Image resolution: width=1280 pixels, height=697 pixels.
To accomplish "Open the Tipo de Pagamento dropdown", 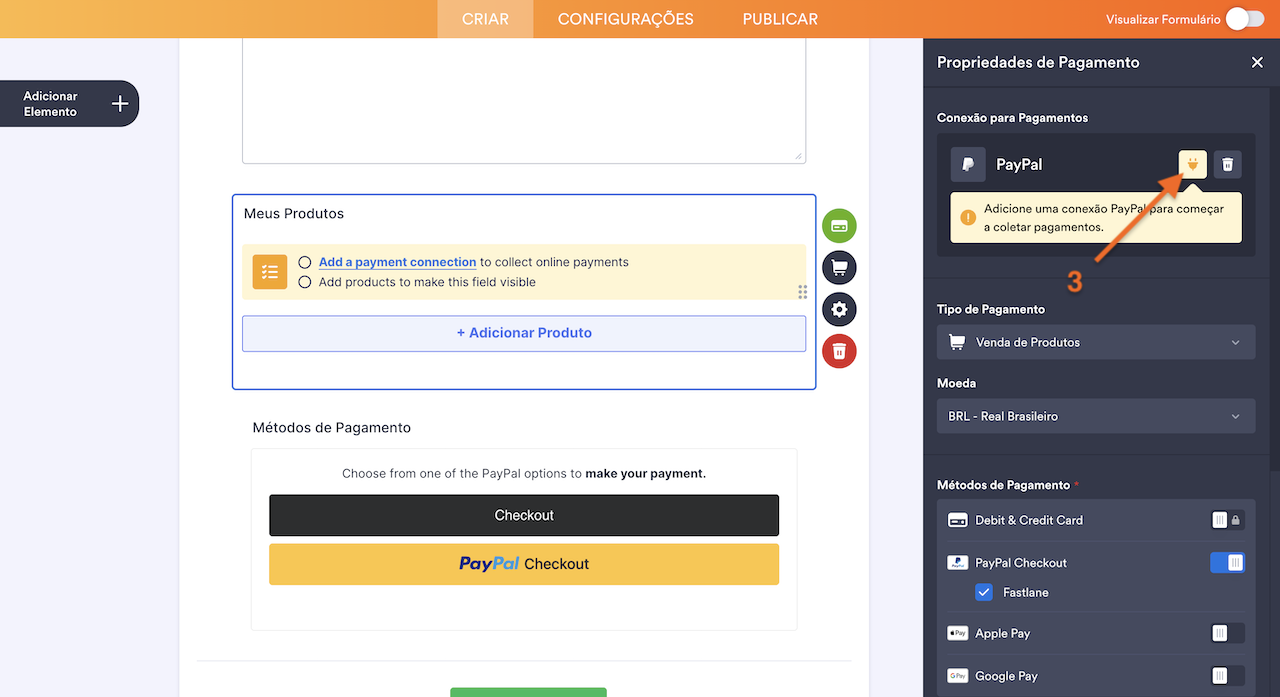I will click(1095, 341).
